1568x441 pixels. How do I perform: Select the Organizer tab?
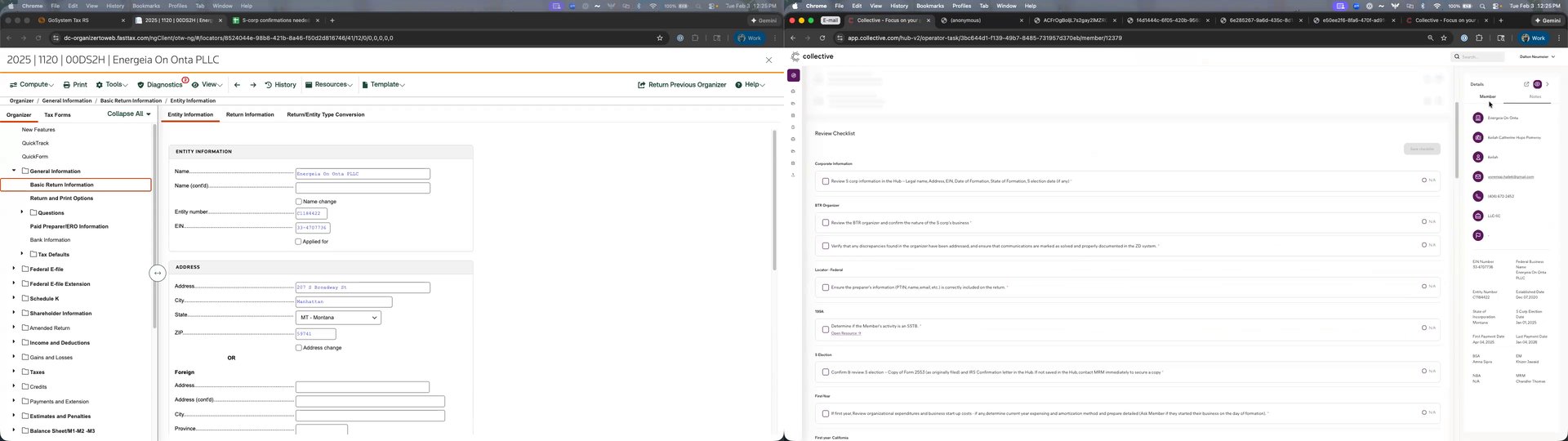pyautogui.click(x=19, y=114)
